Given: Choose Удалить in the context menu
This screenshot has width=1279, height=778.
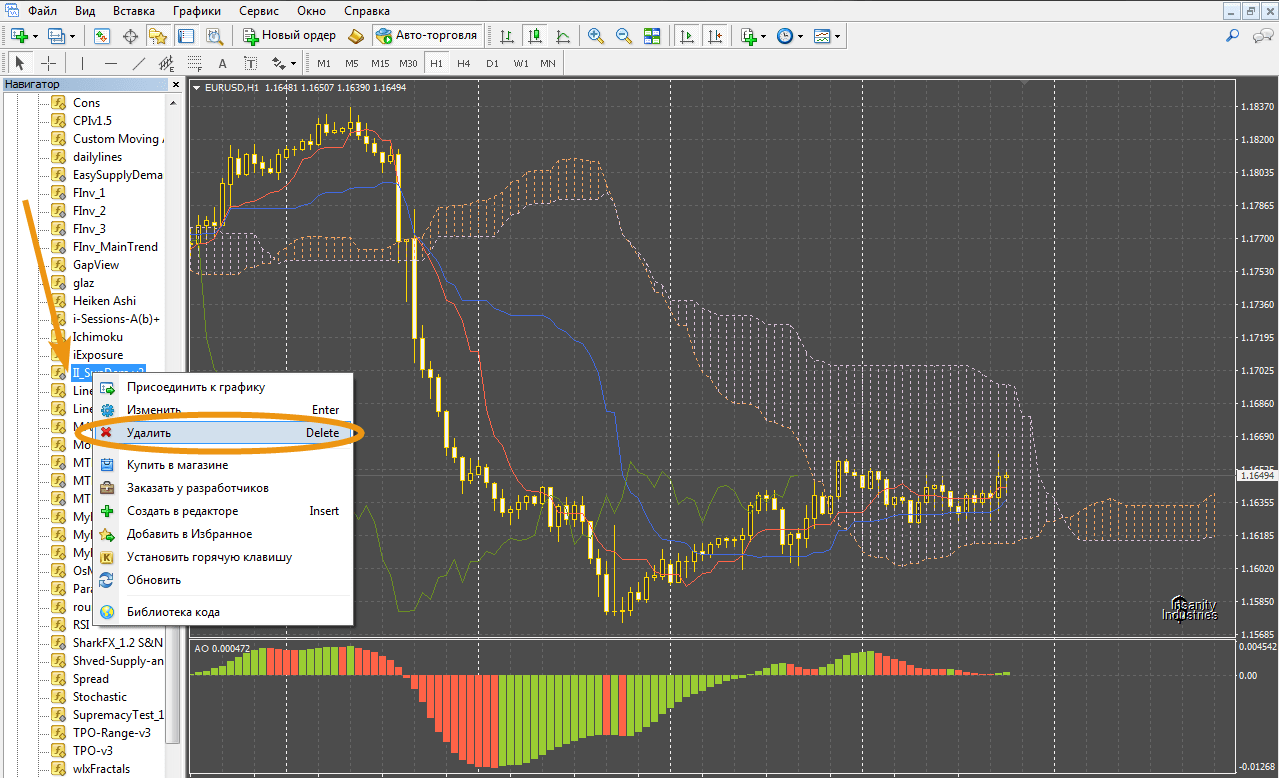Looking at the screenshot, I should tap(149, 433).
